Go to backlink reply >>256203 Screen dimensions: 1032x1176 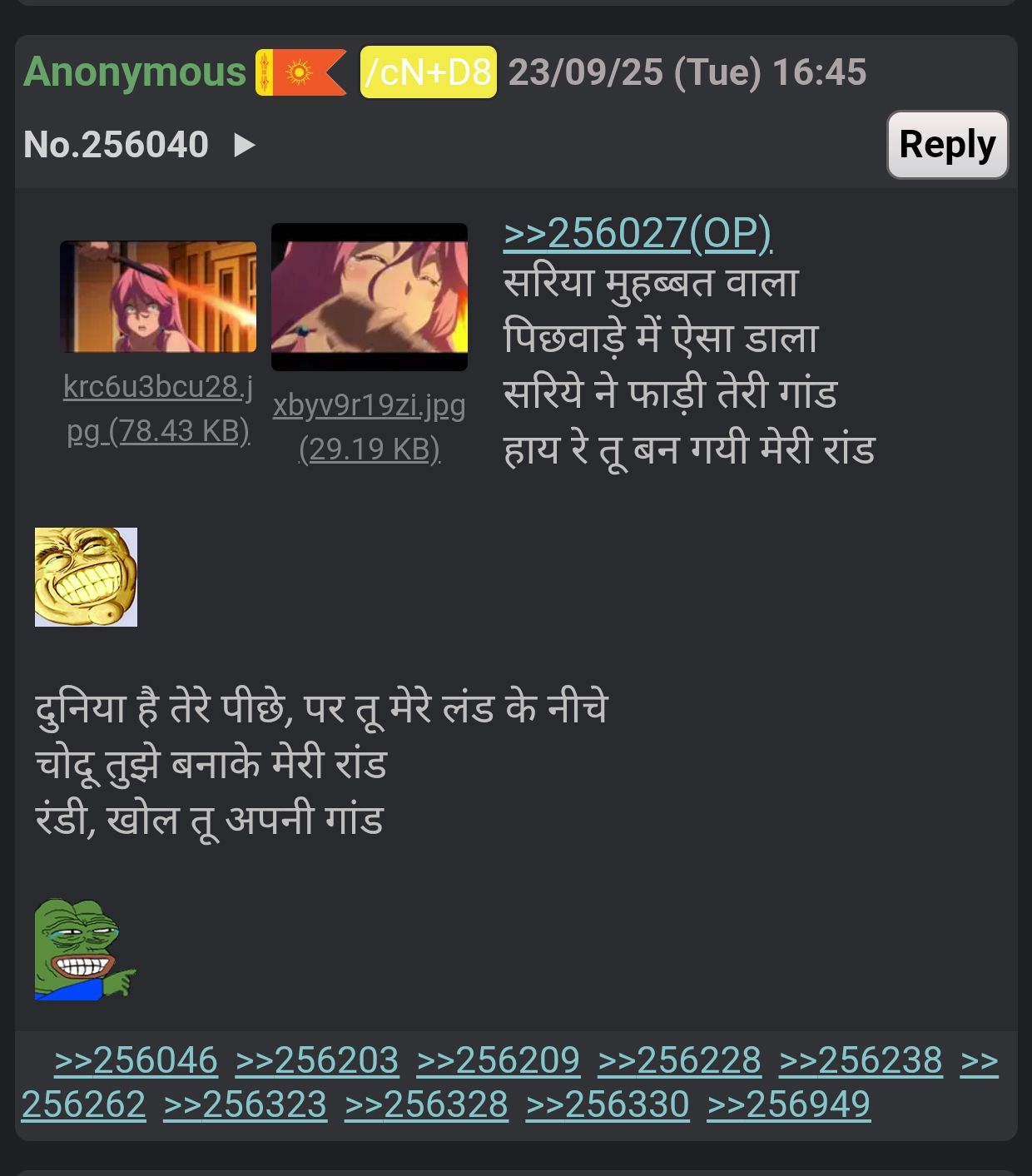317,1061
